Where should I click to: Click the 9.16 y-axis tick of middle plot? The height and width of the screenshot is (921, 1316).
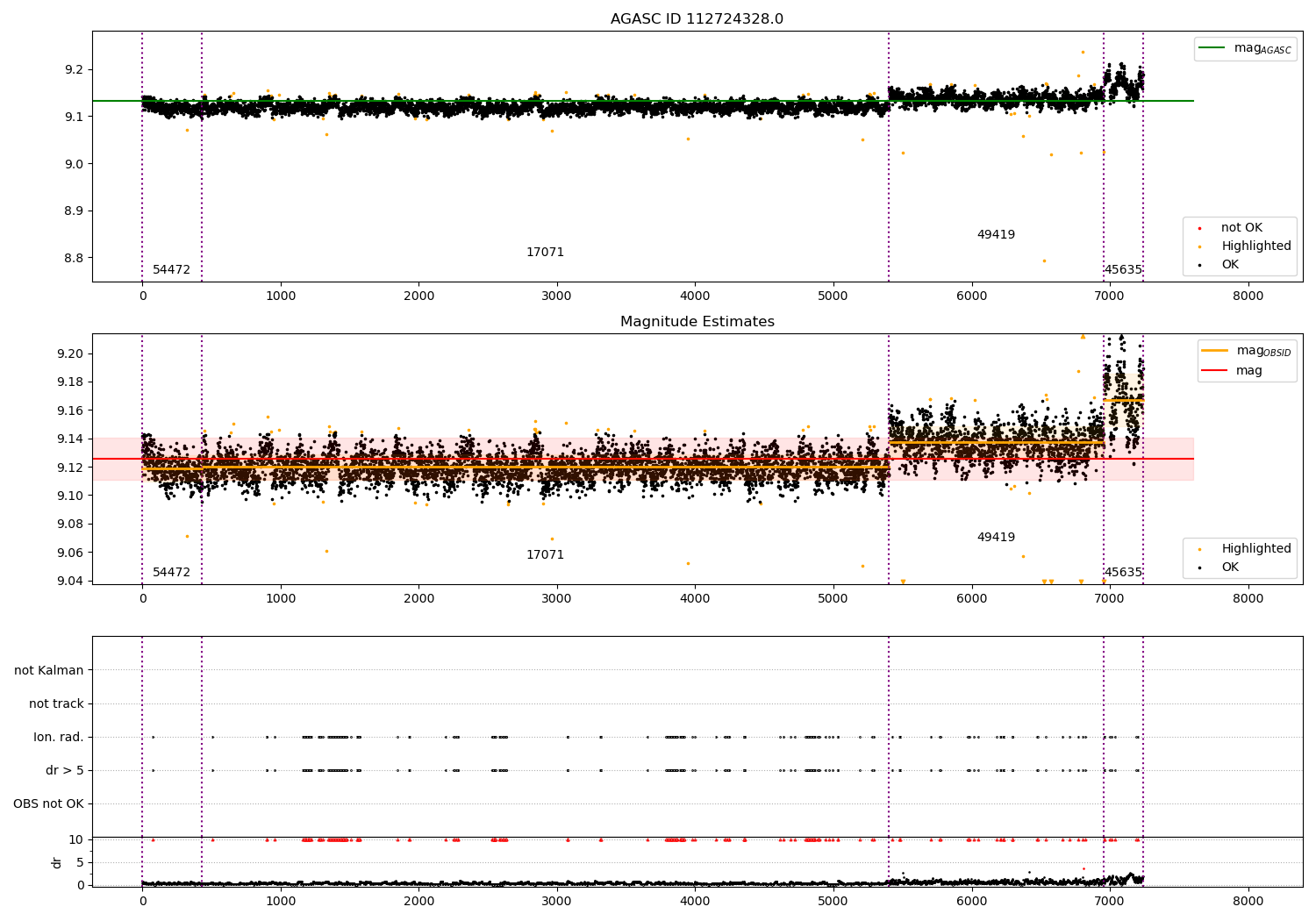(x=70, y=411)
